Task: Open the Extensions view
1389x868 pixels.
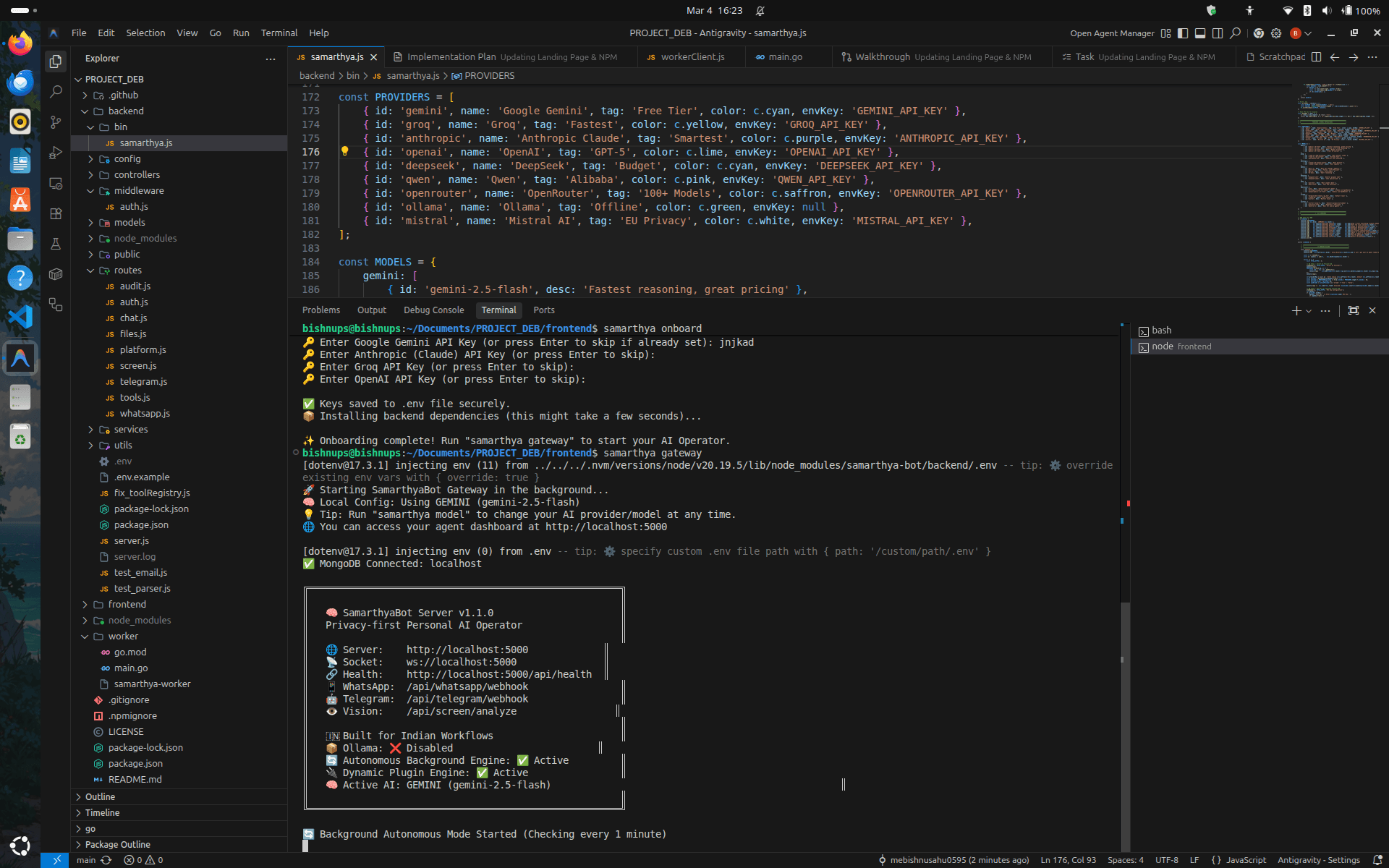Action: (56, 213)
